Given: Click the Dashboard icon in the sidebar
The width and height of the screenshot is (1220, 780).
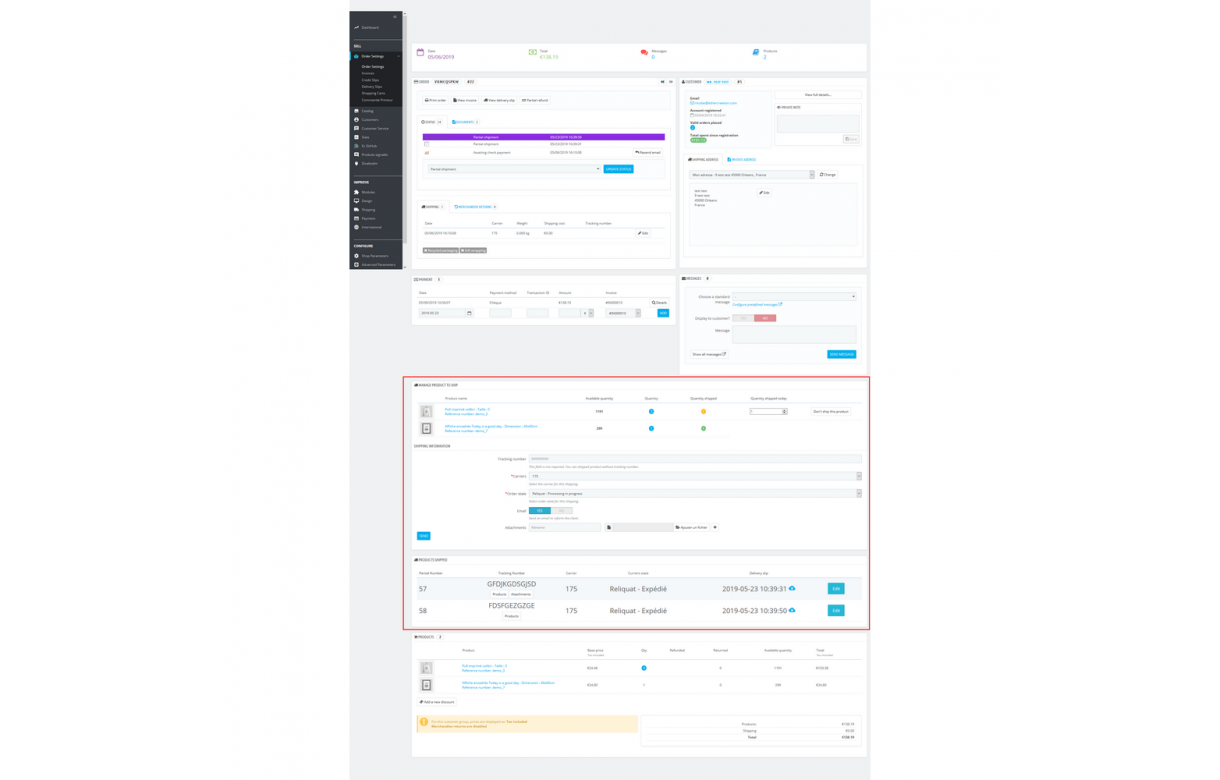Looking at the screenshot, I should point(355,27).
